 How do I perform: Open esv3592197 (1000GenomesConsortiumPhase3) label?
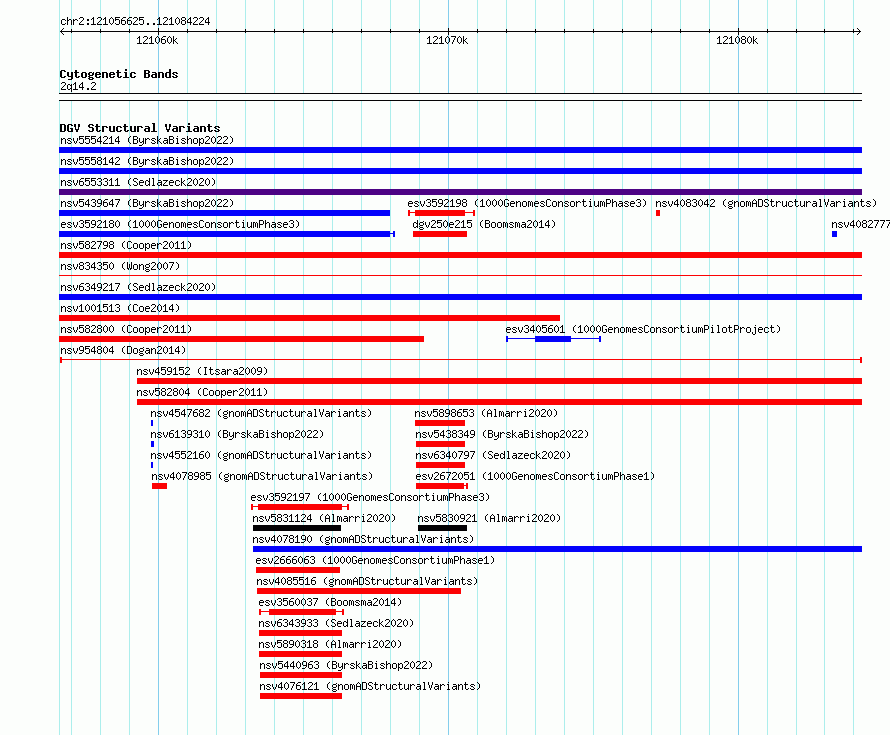(x=370, y=497)
